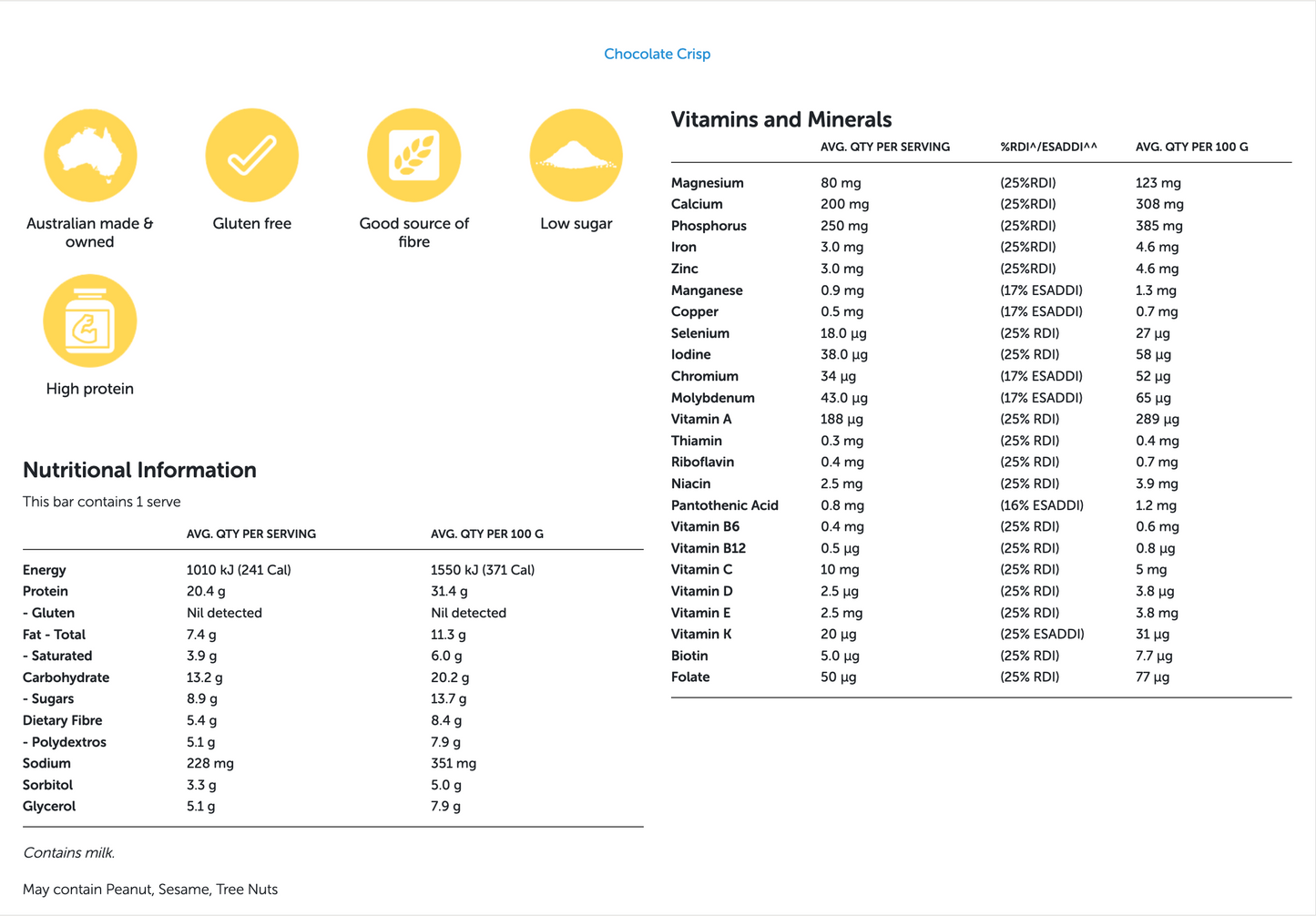Open the Chocolate Crisp link
This screenshot has width=1316, height=916.
point(657,54)
